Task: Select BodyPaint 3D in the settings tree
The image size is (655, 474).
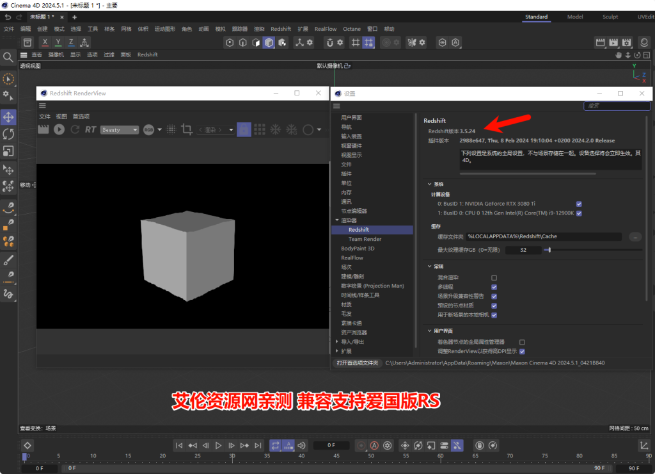Action: point(358,248)
